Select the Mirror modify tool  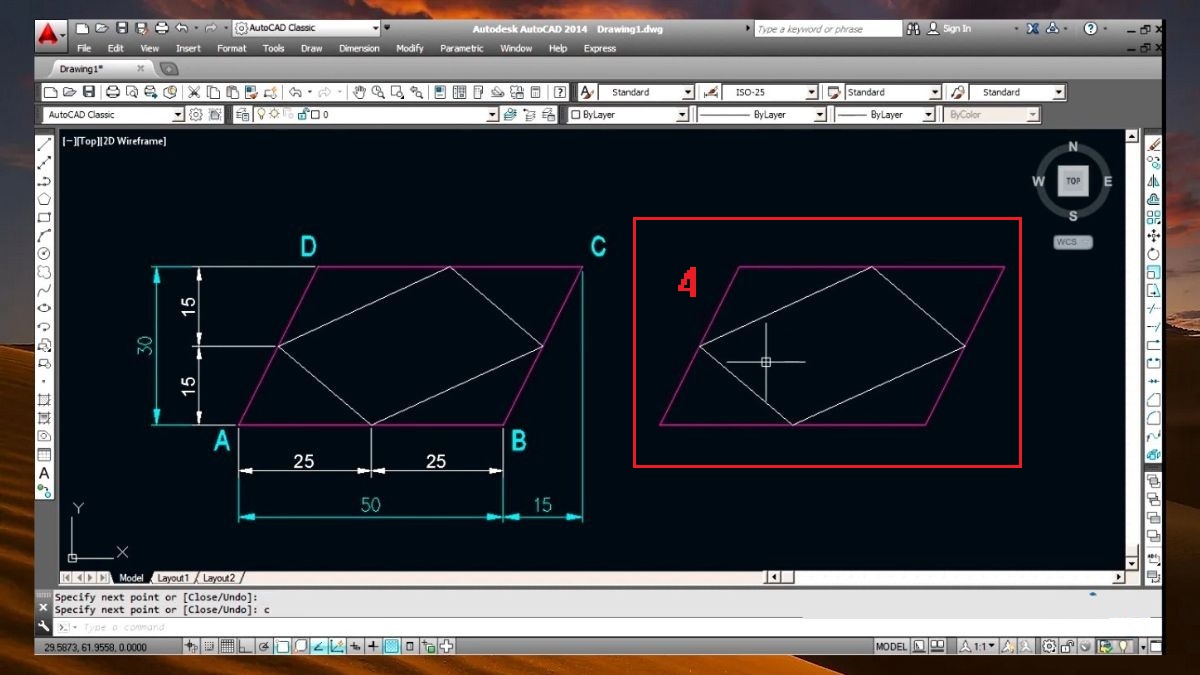(1153, 181)
